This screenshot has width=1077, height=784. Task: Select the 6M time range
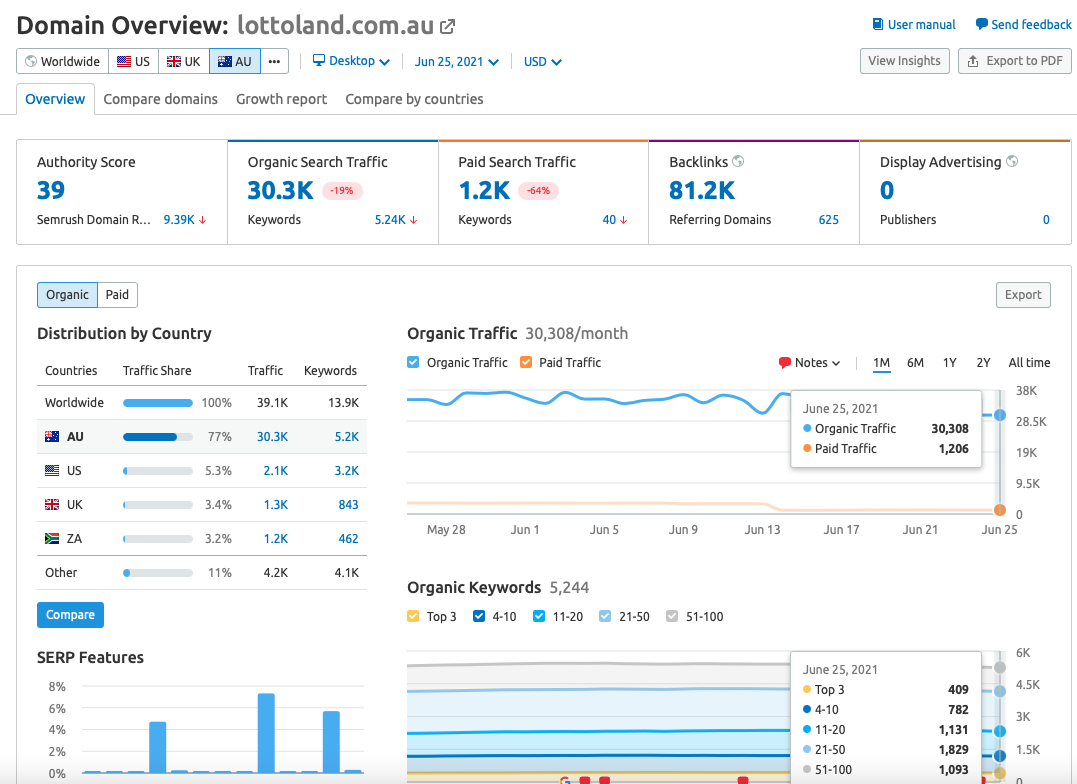click(x=915, y=363)
